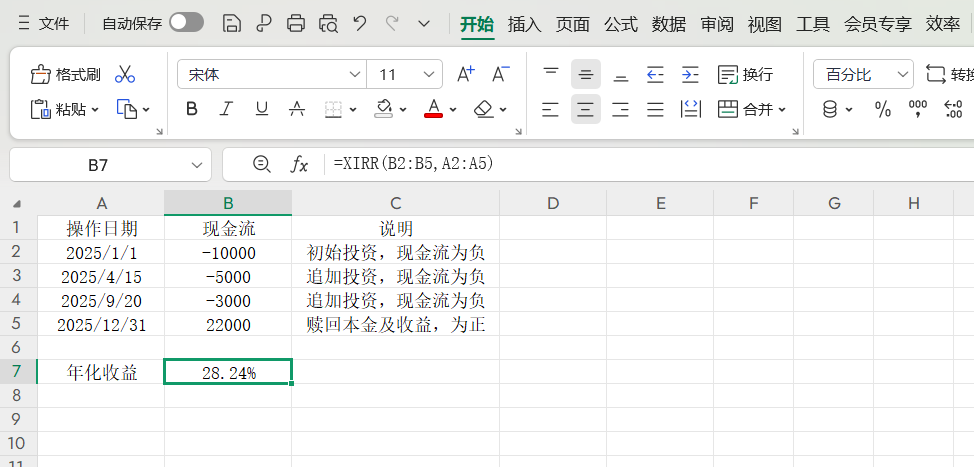Click the save icon

pos(231,23)
